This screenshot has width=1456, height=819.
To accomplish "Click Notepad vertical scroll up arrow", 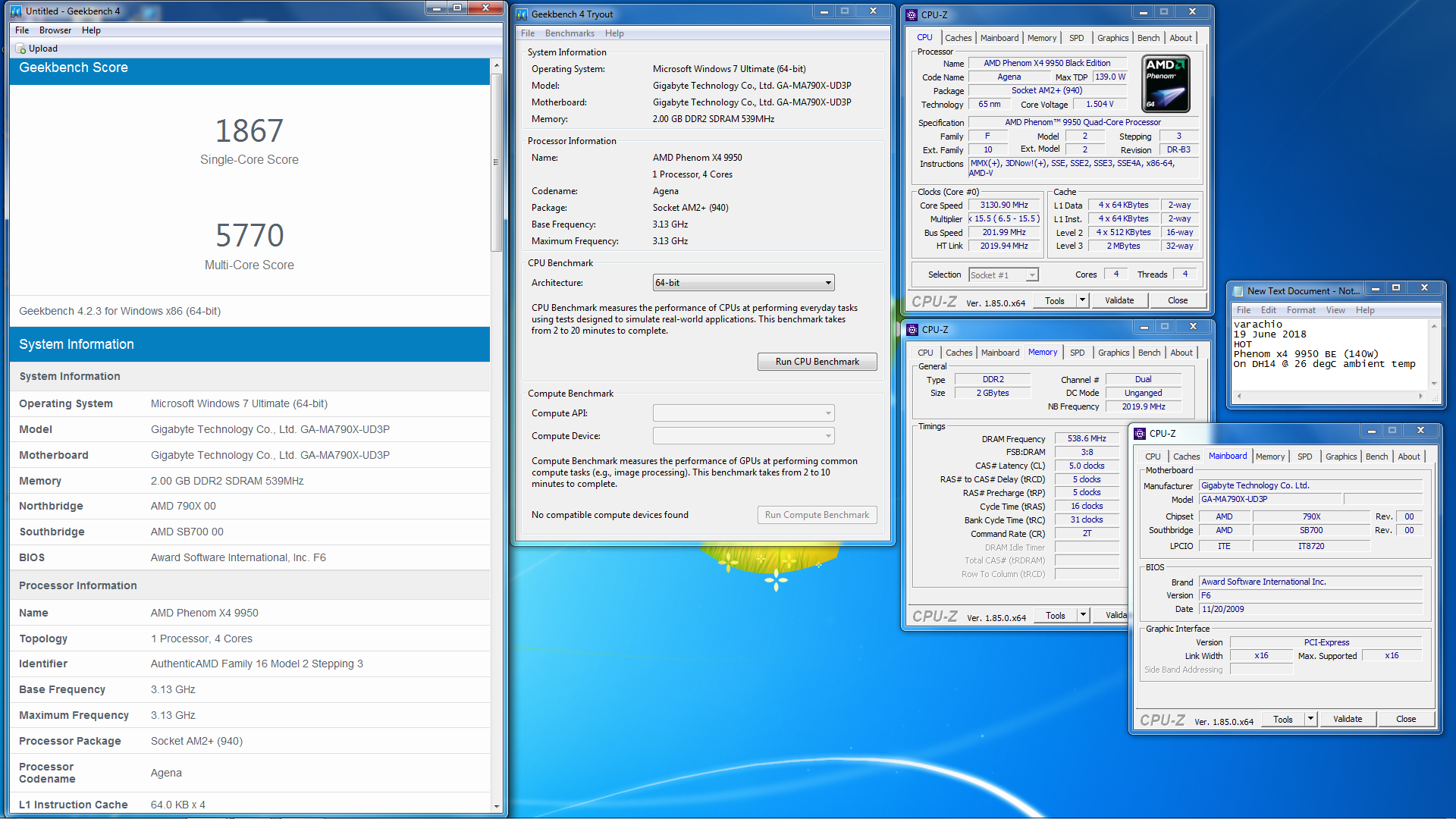I will point(1433,325).
